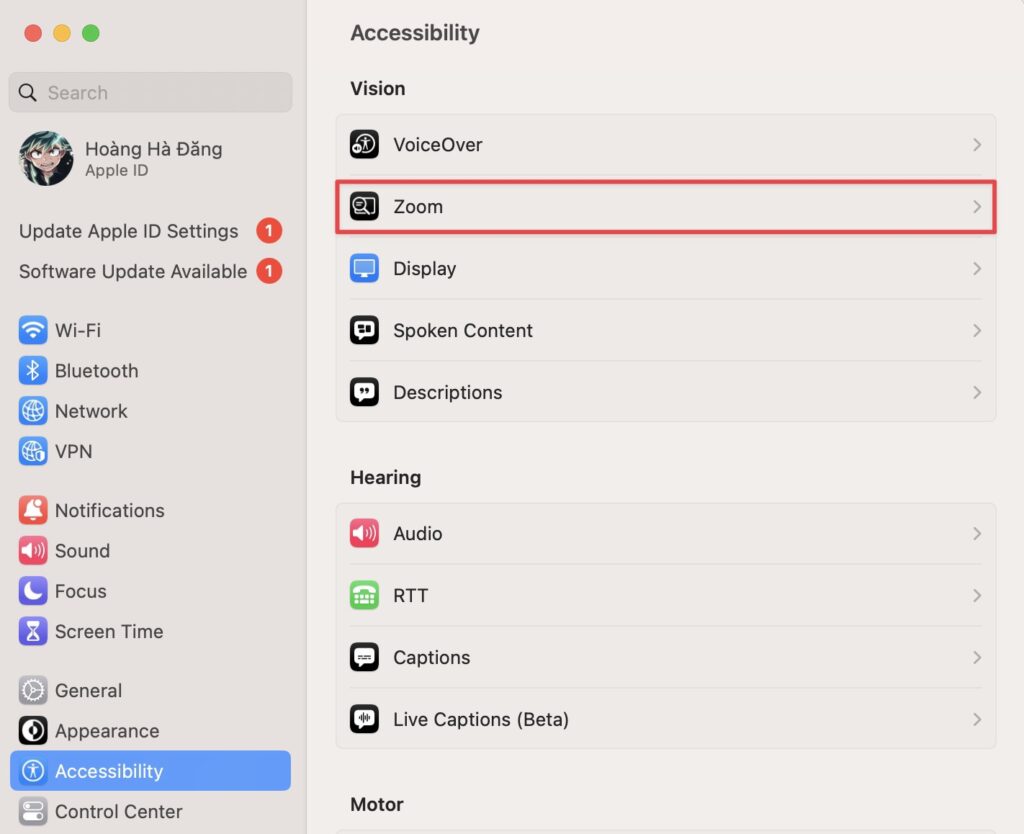Open VoiceOver settings icon
This screenshot has width=1024, height=834.
tap(364, 144)
